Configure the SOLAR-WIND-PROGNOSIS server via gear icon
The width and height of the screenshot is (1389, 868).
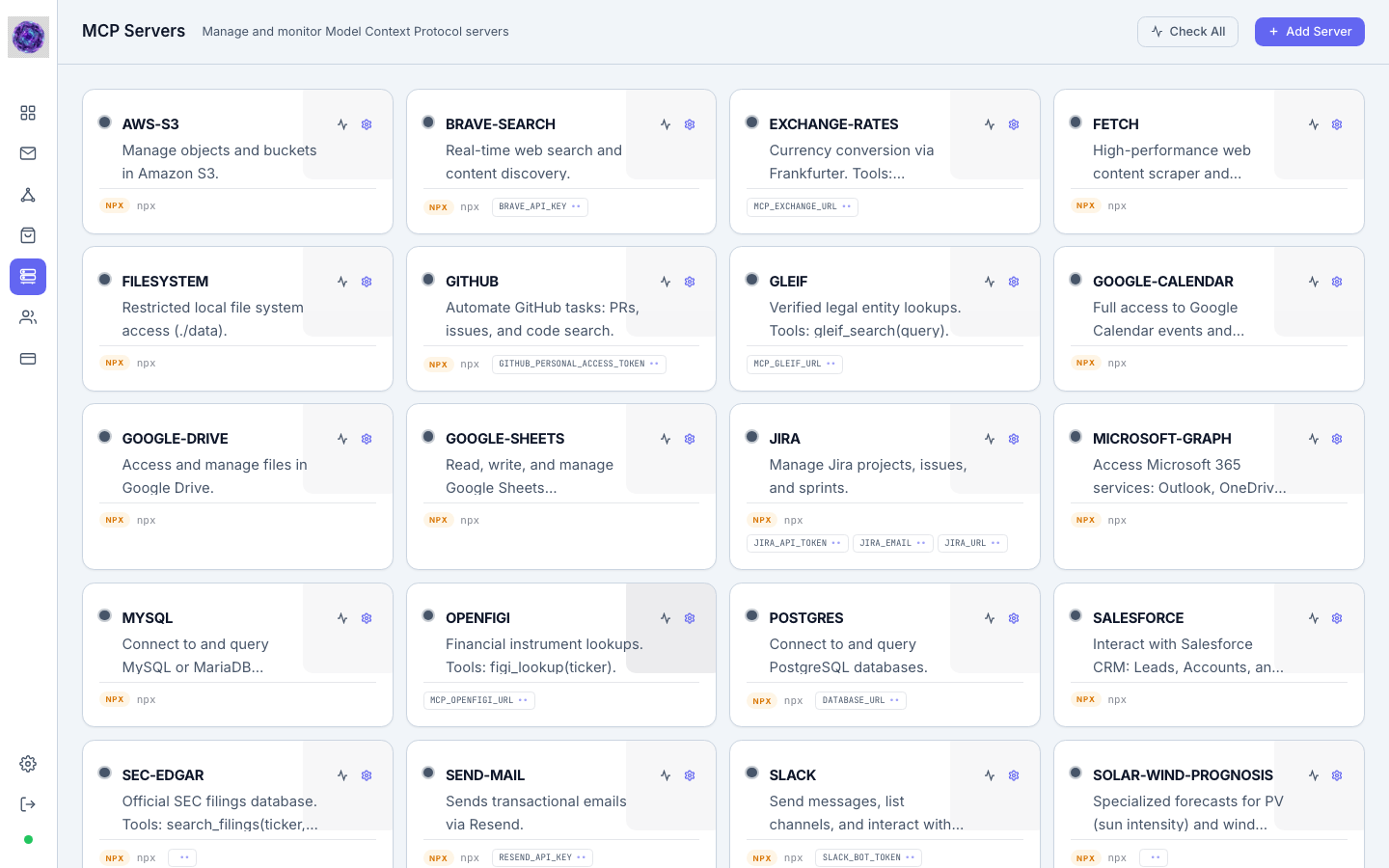pos(1337,775)
